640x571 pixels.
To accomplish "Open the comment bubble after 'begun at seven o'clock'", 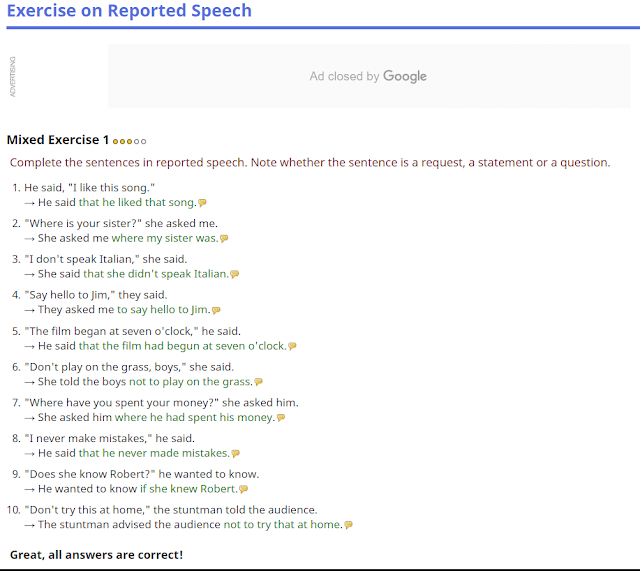I will pyautogui.click(x=292, y=346).
